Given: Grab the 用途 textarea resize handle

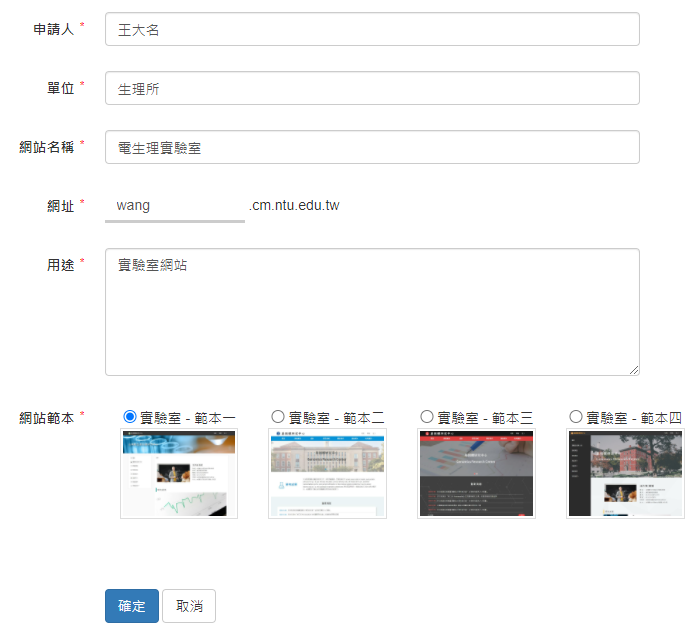Looking at the screenshot, I should point(634,370).
